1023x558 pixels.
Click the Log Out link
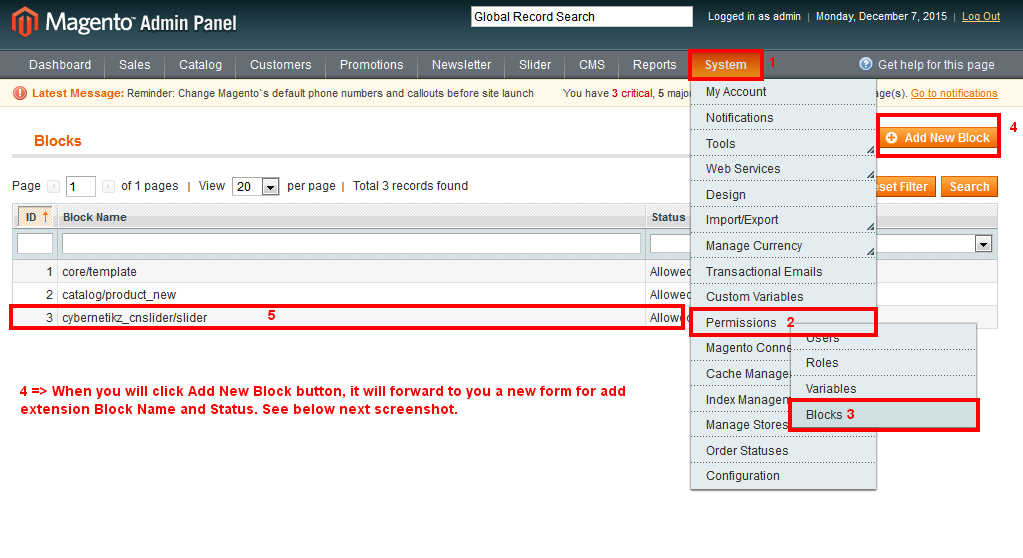[981, 16]
